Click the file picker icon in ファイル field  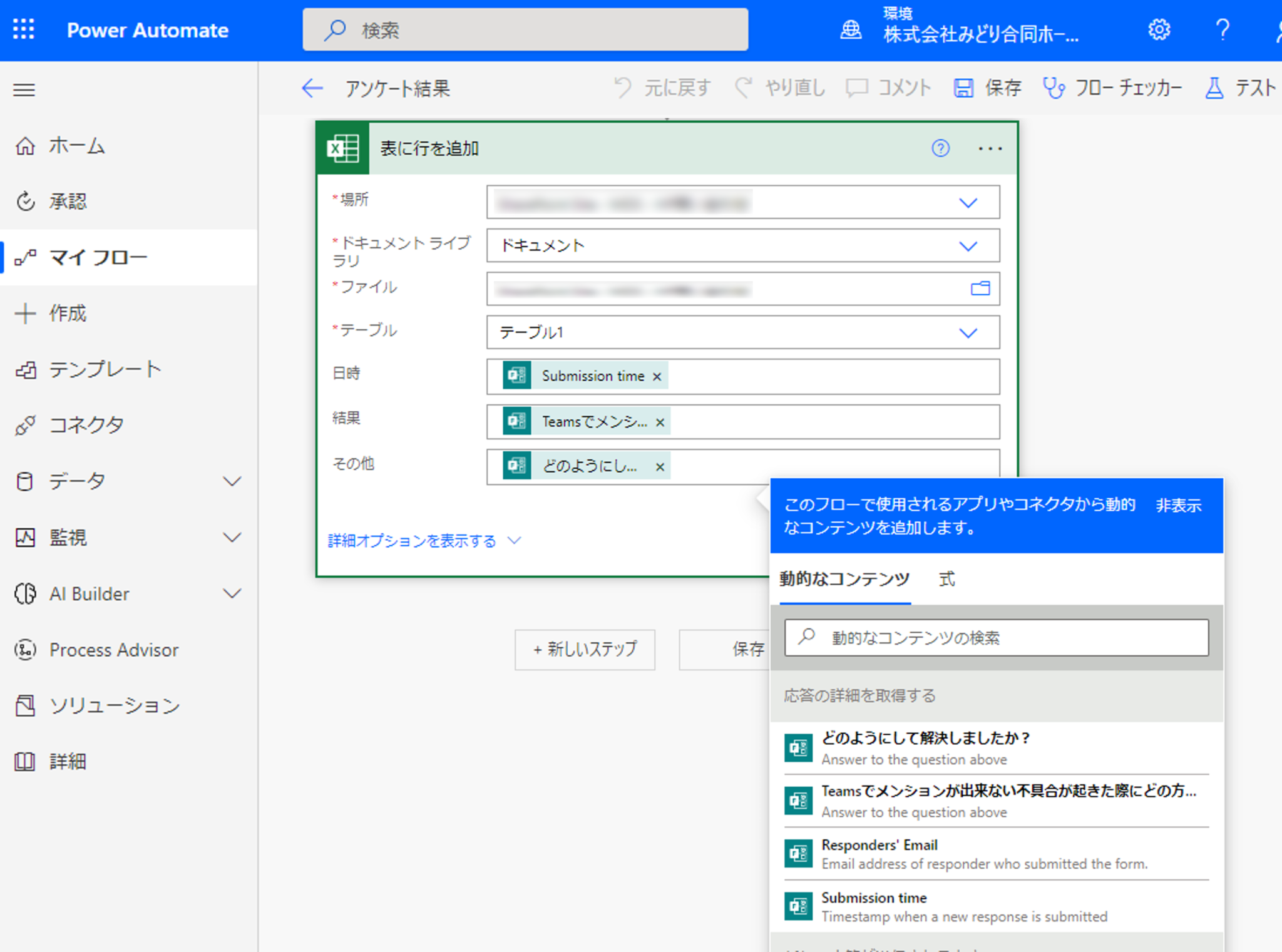click(x=979, y=289)
